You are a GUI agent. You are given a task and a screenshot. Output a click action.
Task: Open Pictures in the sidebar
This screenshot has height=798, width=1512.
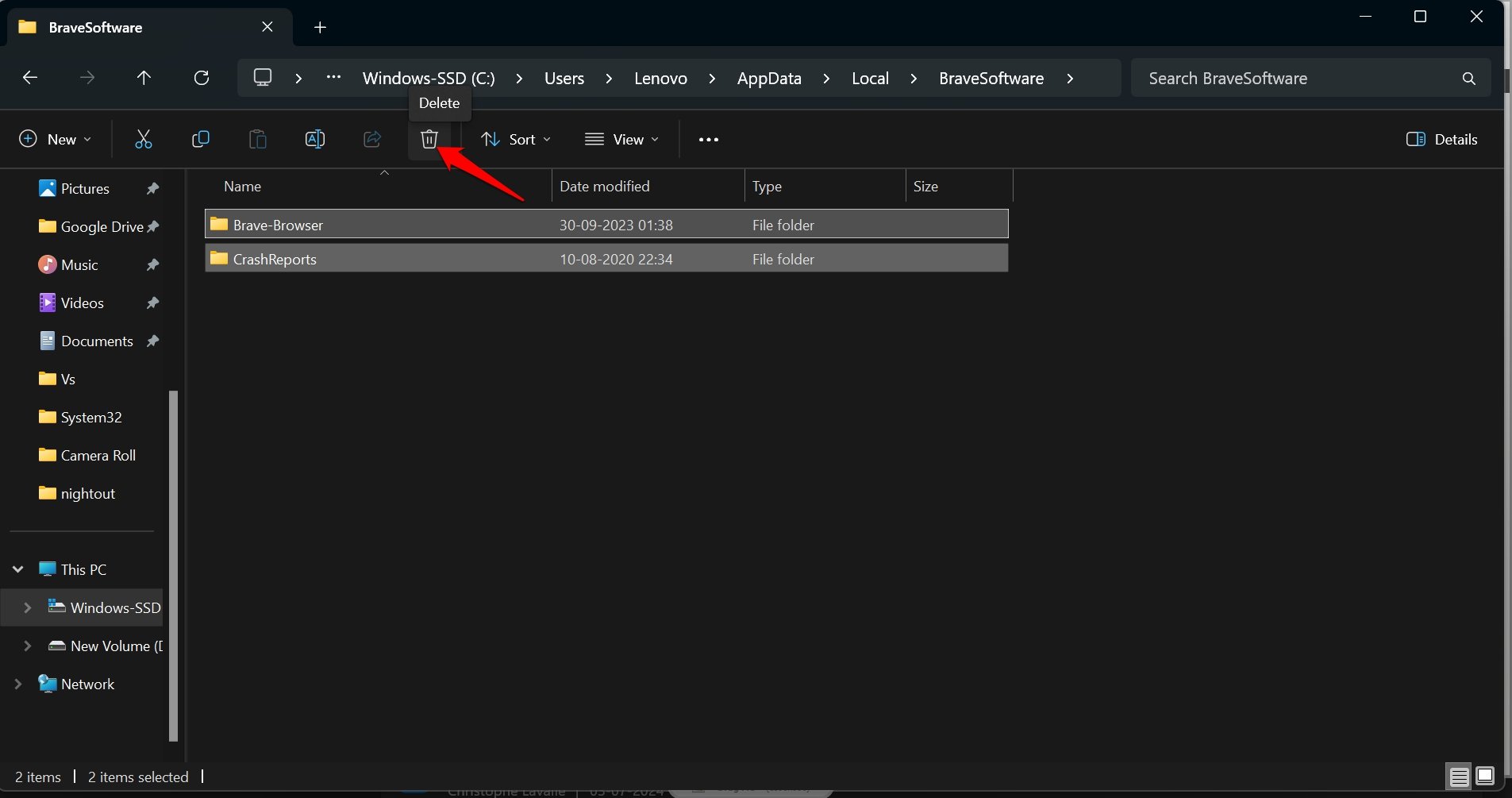(85, 189)
